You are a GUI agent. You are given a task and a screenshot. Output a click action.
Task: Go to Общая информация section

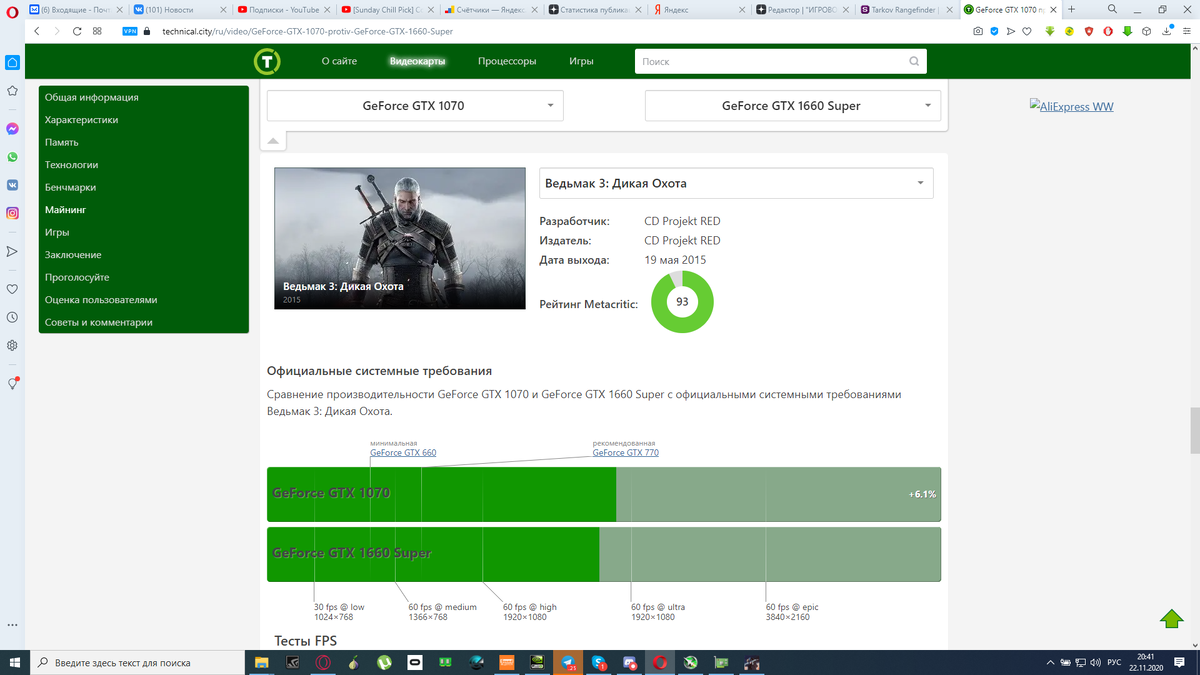pos(92,97)
